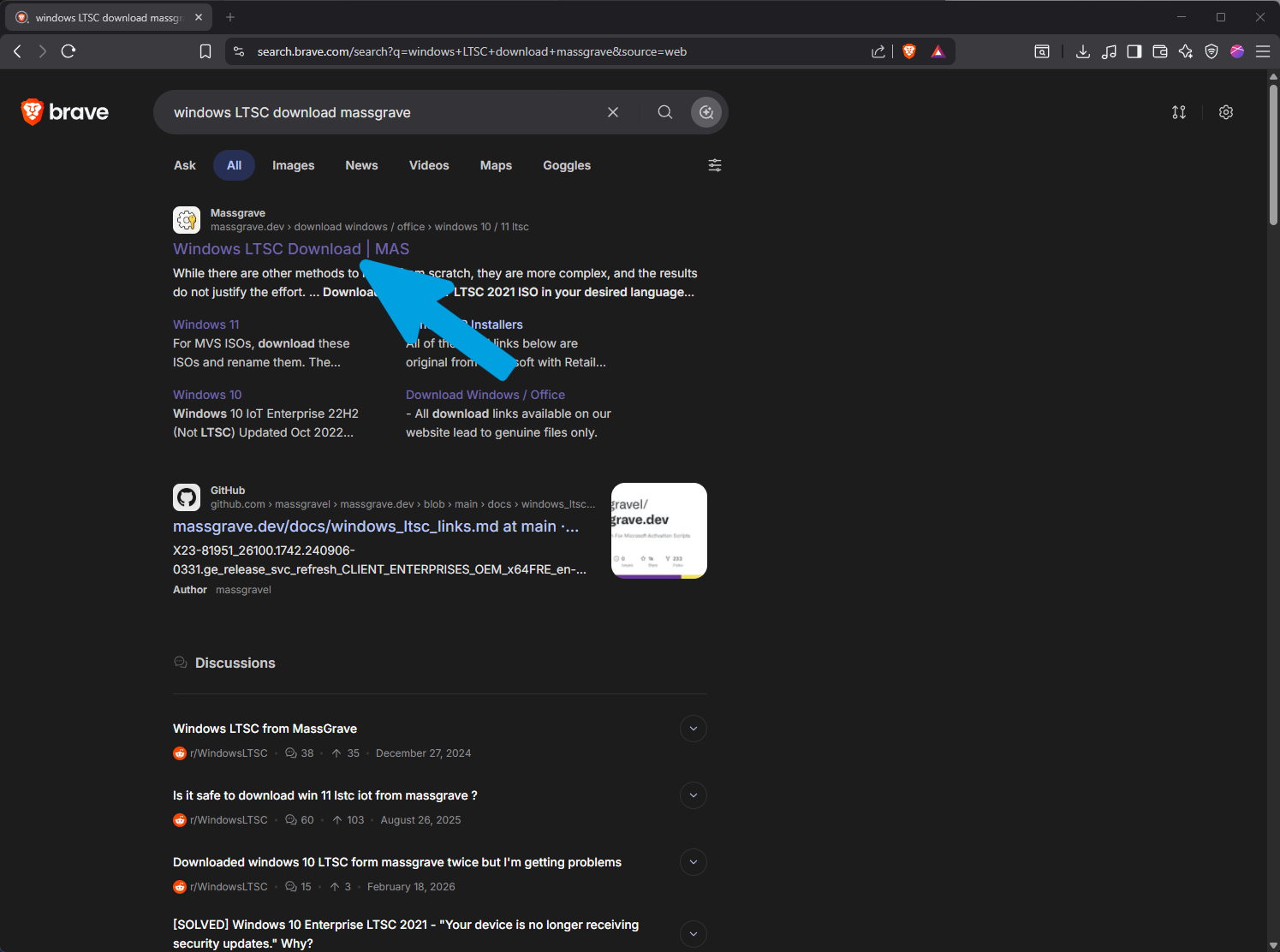
Task: Open the Brave Shields lion icon
Action: point(909,51)
